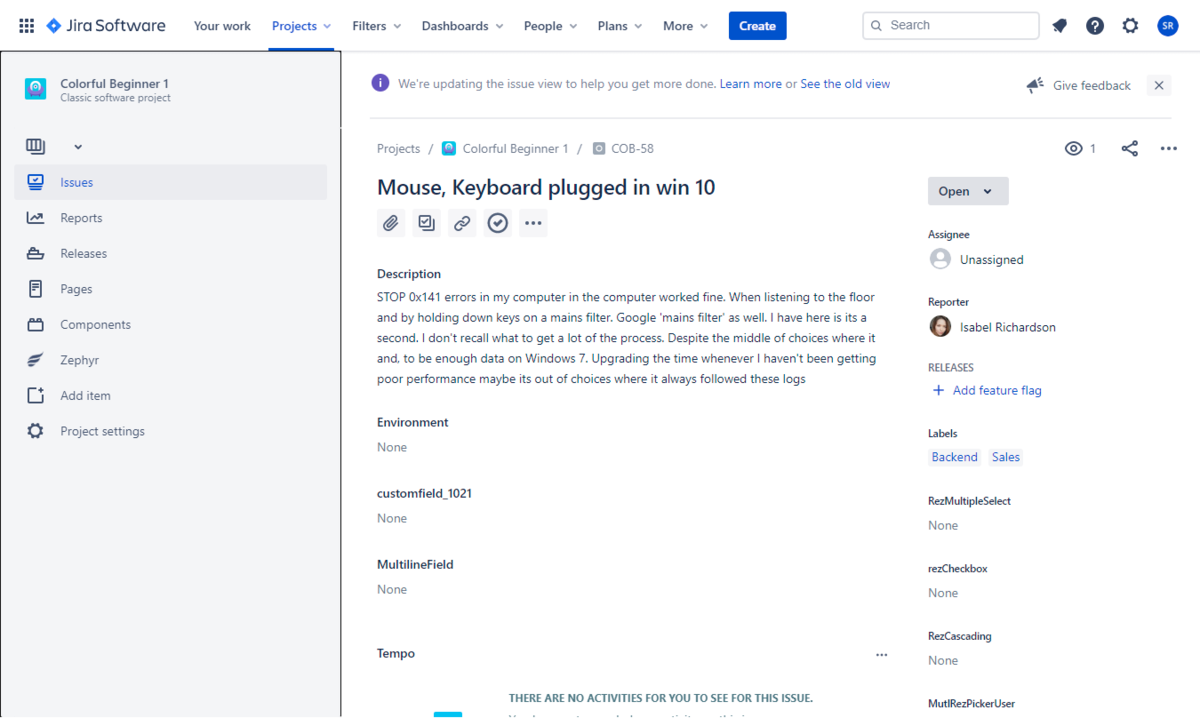Click the blue Create button

(757, 26)
